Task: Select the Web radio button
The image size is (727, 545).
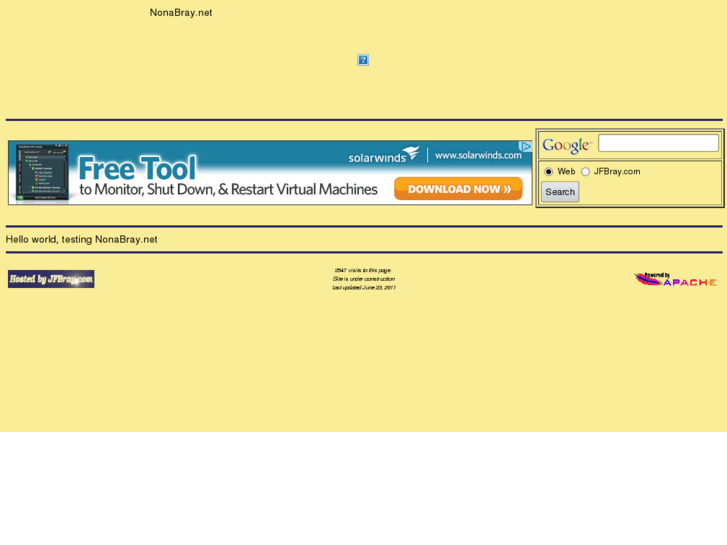Action: coord(548,172)
